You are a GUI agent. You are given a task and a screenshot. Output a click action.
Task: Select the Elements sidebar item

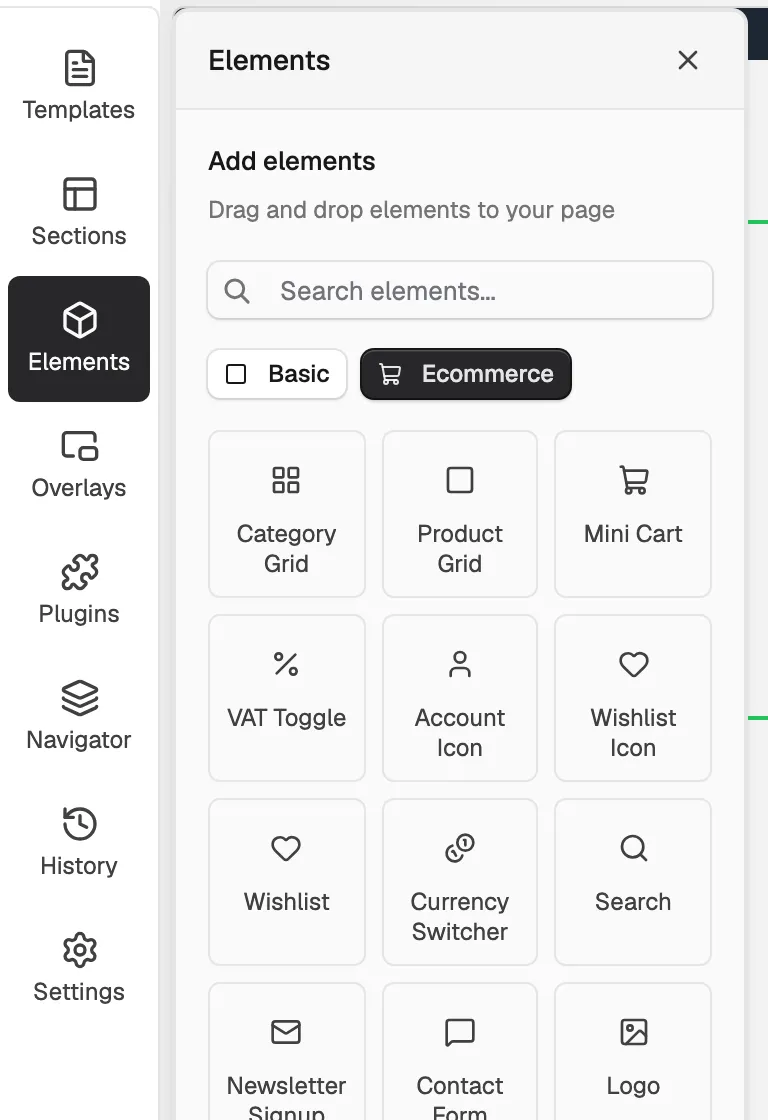pyautogui.click(x=79, y=339)
